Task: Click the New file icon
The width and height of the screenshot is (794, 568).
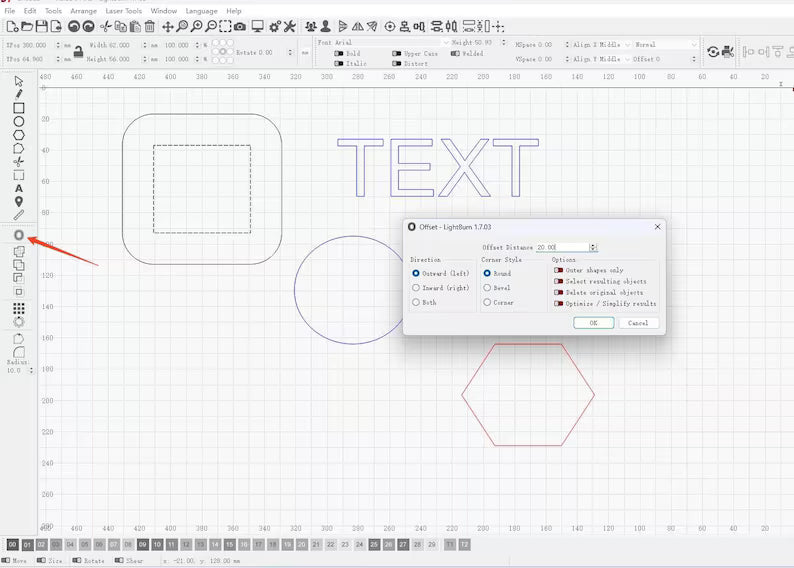Action: click(x=12, y=26)
